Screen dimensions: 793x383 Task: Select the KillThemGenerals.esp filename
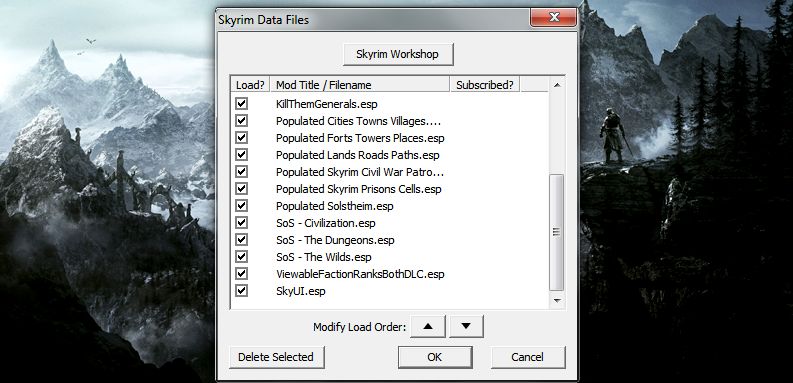coord(327,104)
